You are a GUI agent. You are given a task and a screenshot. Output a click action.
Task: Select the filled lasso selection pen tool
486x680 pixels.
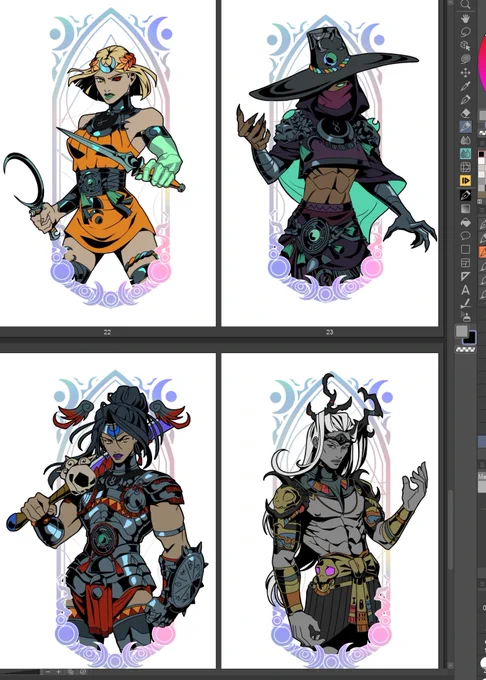coord(465,59)
